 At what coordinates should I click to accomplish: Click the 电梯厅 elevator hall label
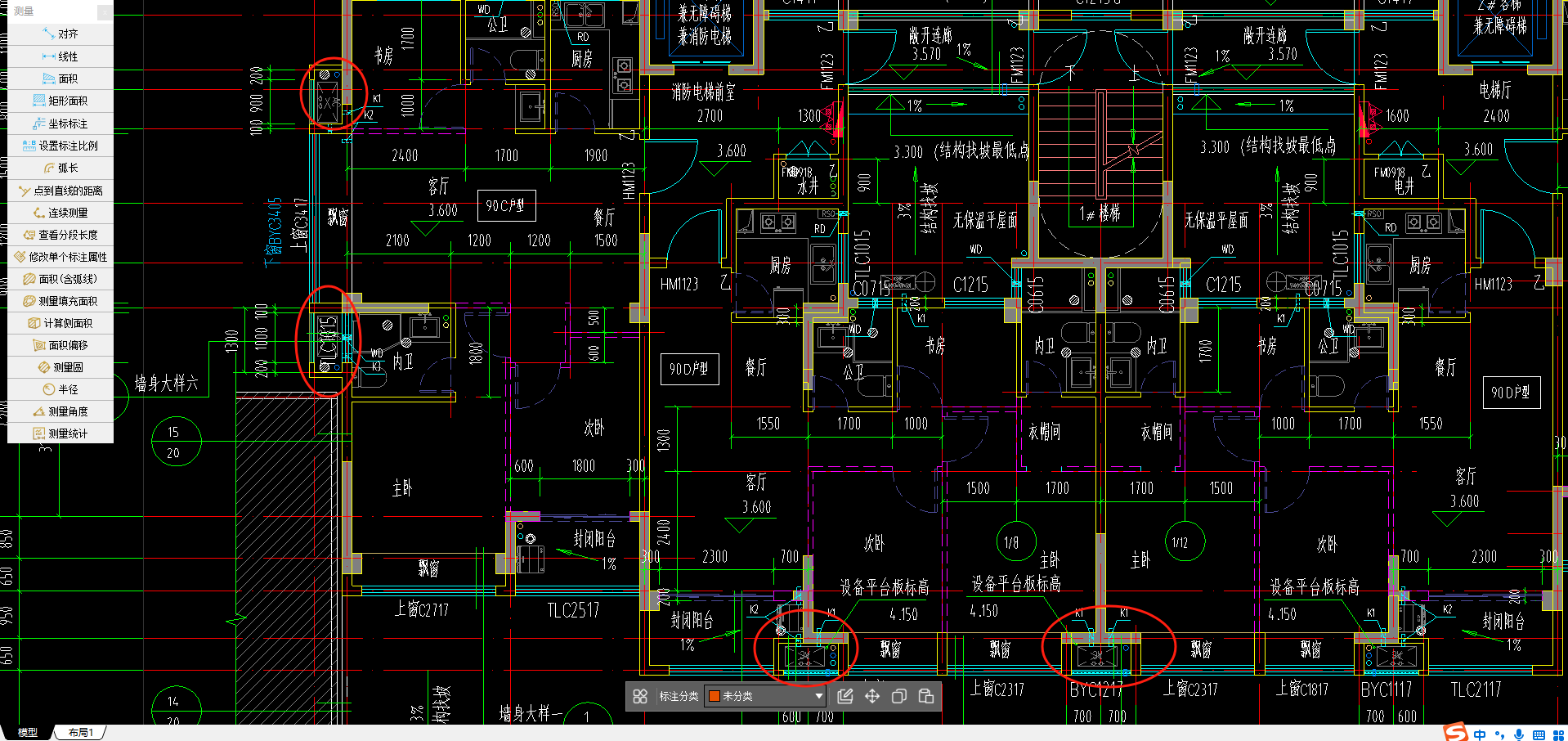[1495, 89]
